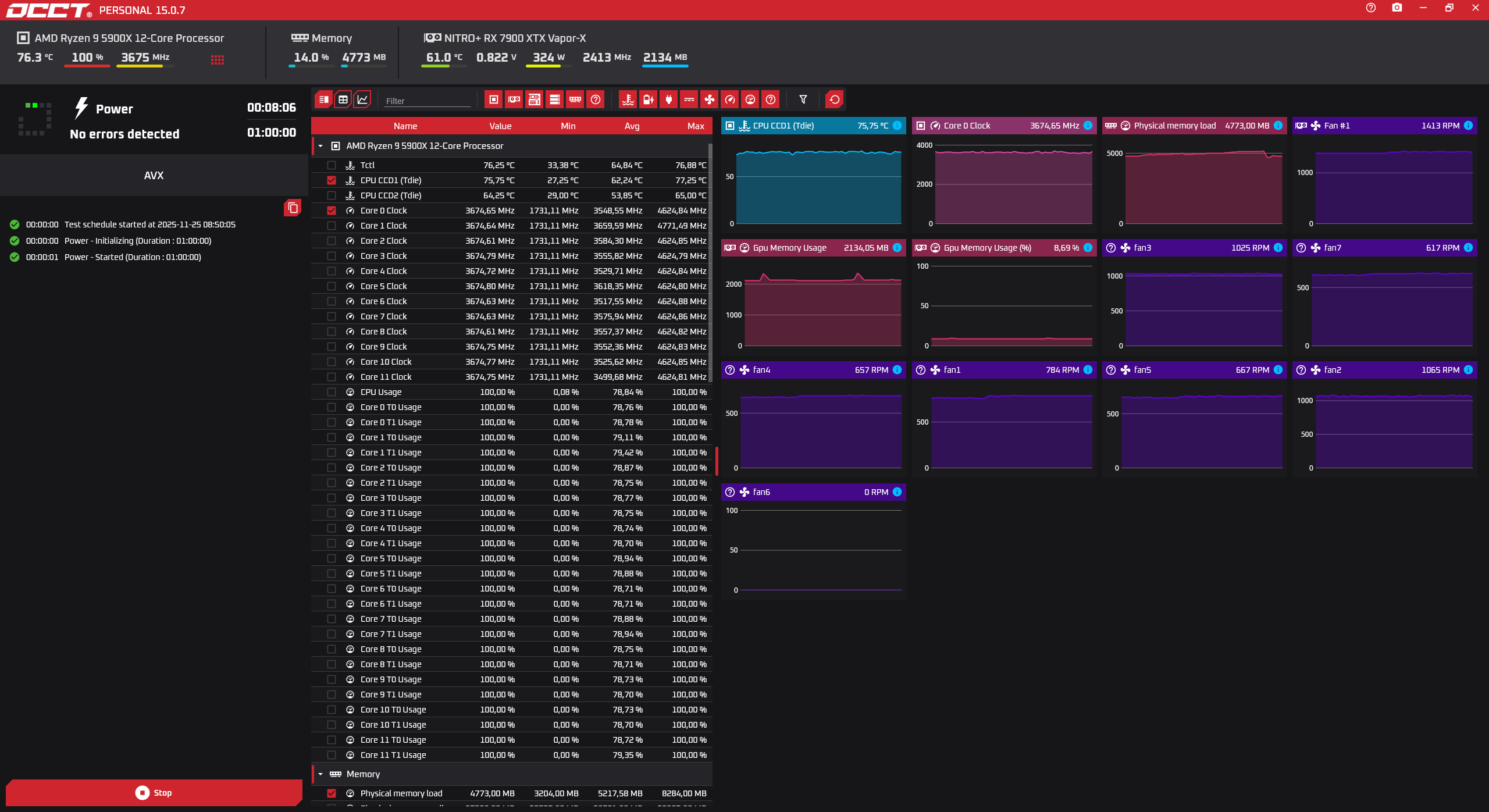Click the GPU hardware filter icon
Screen dimensions: 1489x812
[x=514, y=99]
